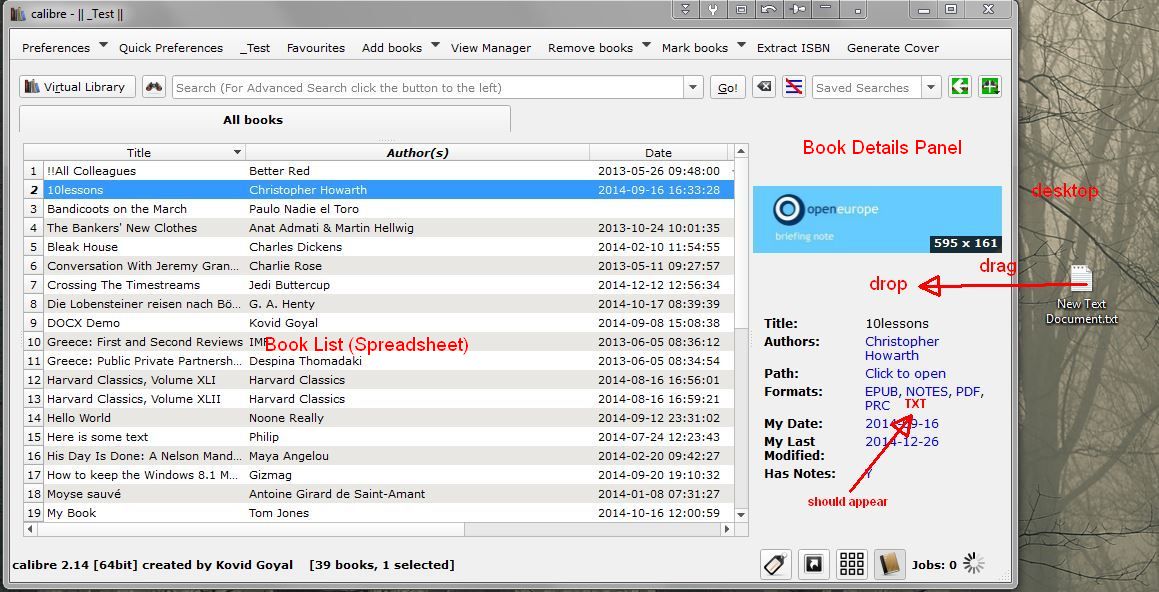Image resolution: width=1159 pixels, height=592 pixels.
Task: Click the undo arrow icon in title bar
Action: 769,10
